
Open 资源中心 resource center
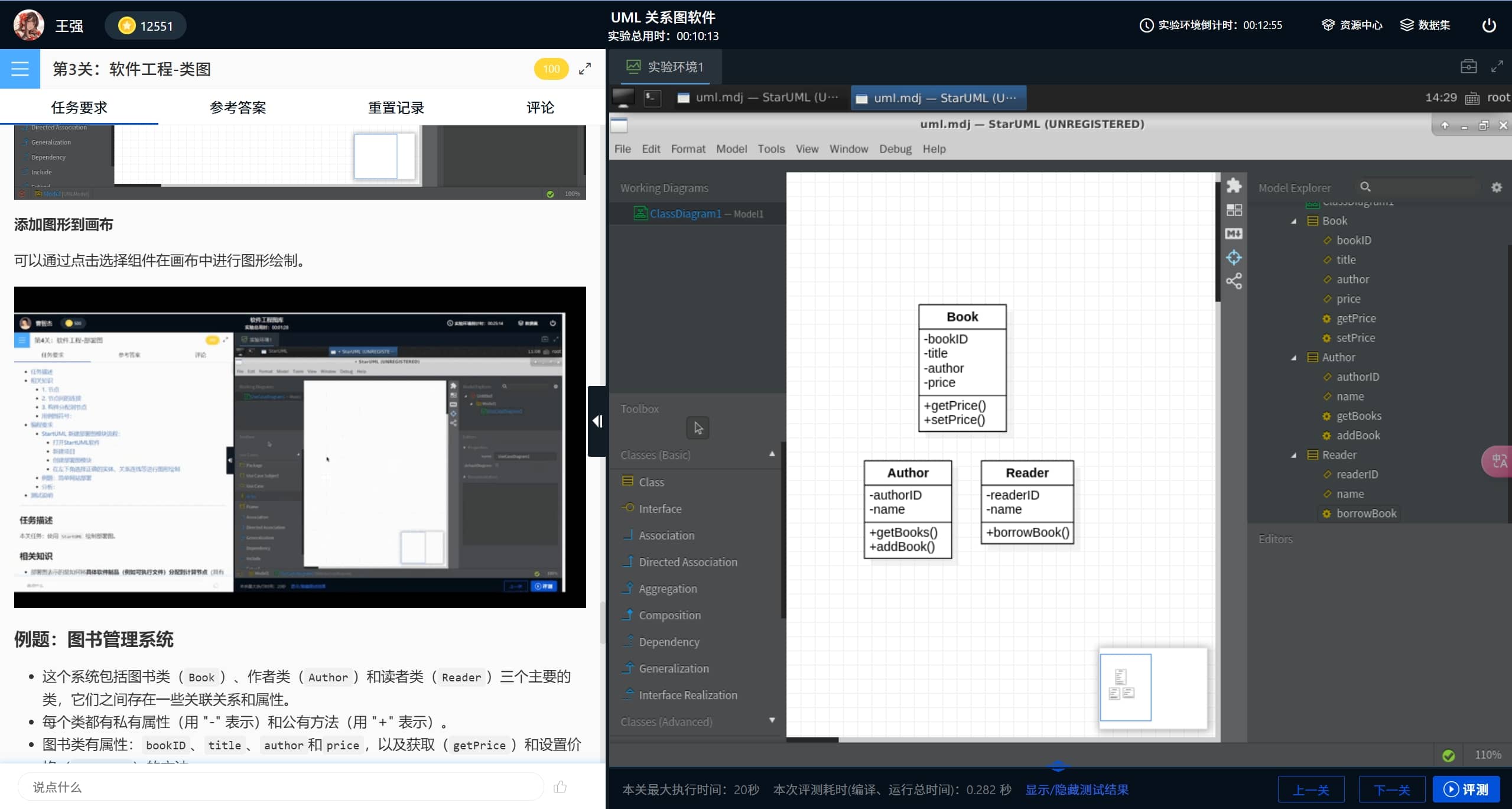point(1352,25)
